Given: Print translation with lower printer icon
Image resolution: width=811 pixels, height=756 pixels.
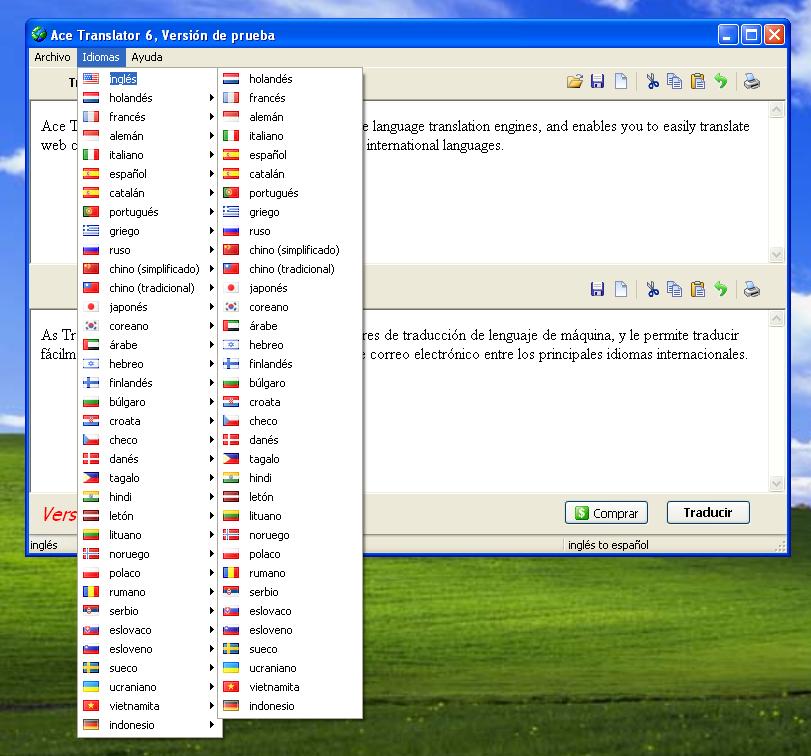Looking at the screenshot, I should coord(752,289).
